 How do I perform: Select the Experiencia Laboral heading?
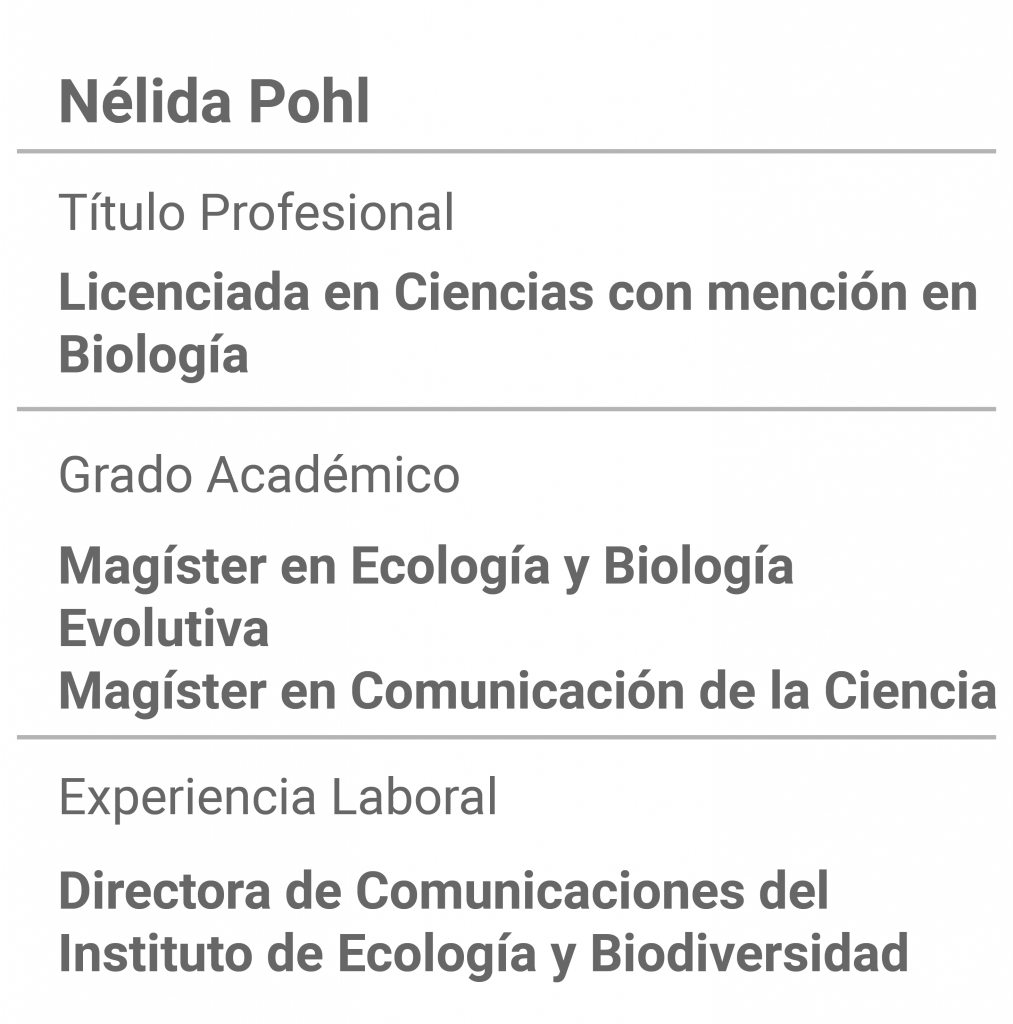click(x=278, y=797)
